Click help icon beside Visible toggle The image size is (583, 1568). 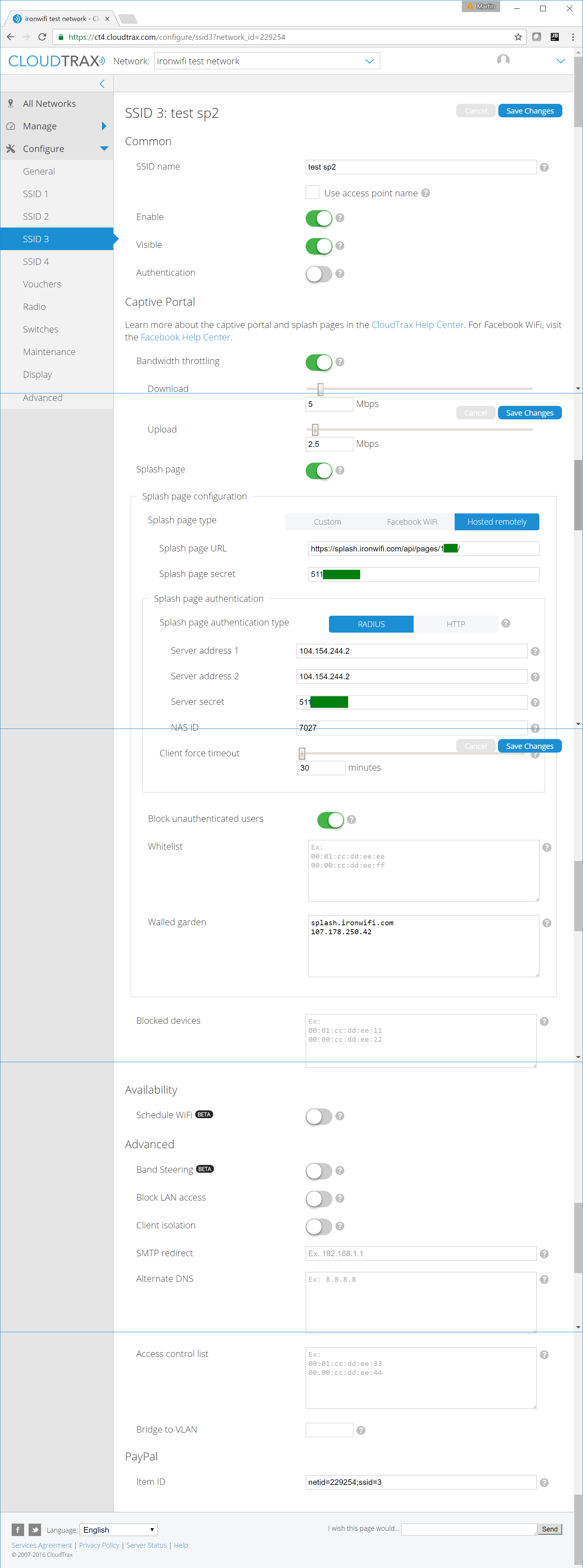point(340,246)
